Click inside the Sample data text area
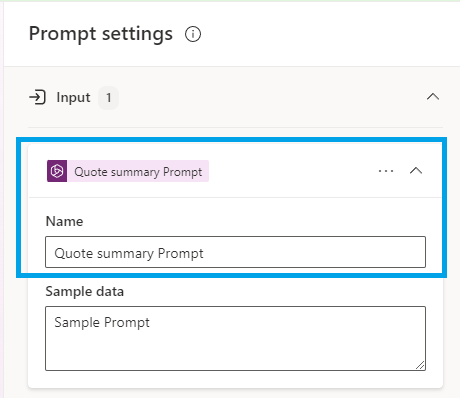 pyautogui.click(x=235, y=338)
